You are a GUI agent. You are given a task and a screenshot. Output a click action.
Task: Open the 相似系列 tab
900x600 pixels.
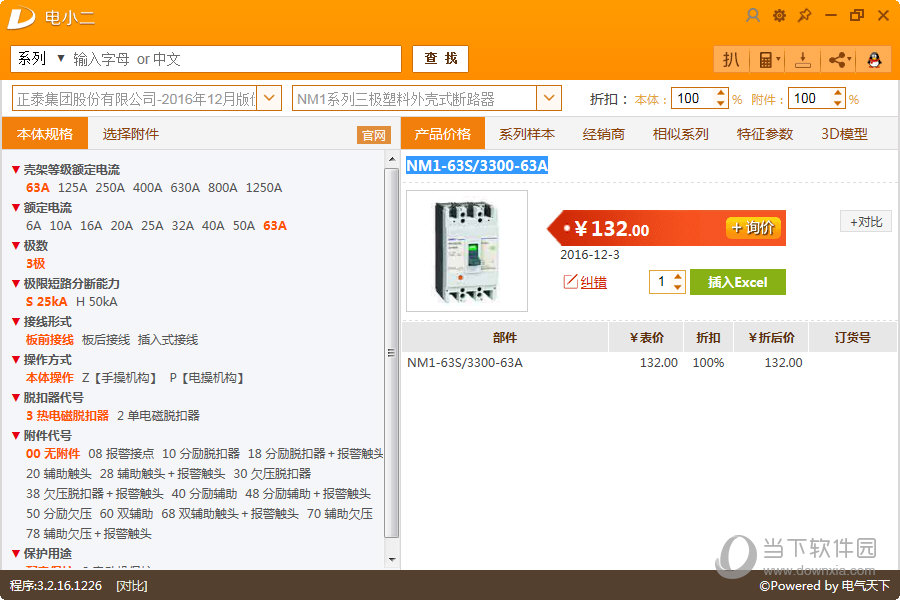680,134
